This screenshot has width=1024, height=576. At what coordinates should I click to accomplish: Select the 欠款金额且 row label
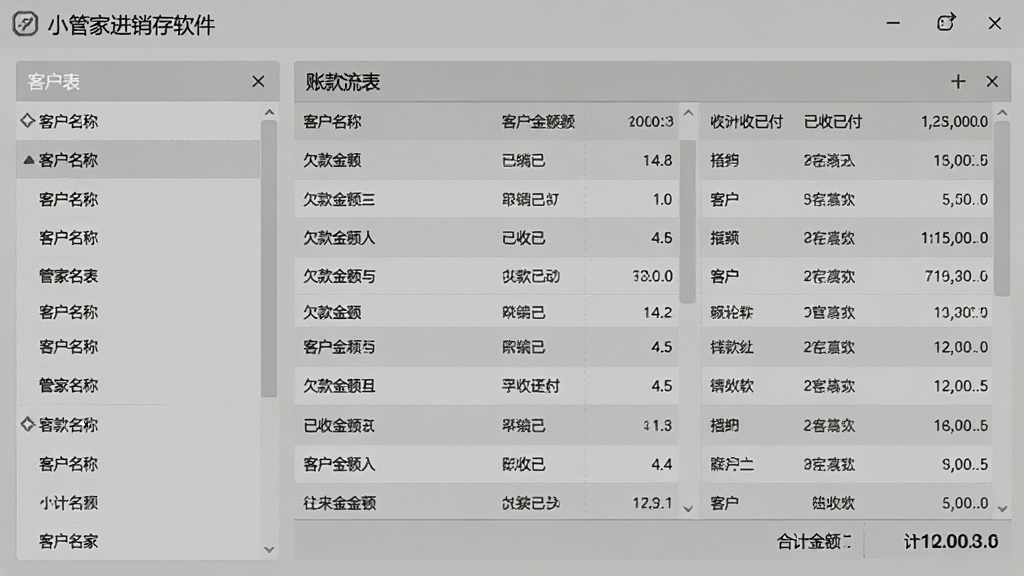[x=339, y=386]
